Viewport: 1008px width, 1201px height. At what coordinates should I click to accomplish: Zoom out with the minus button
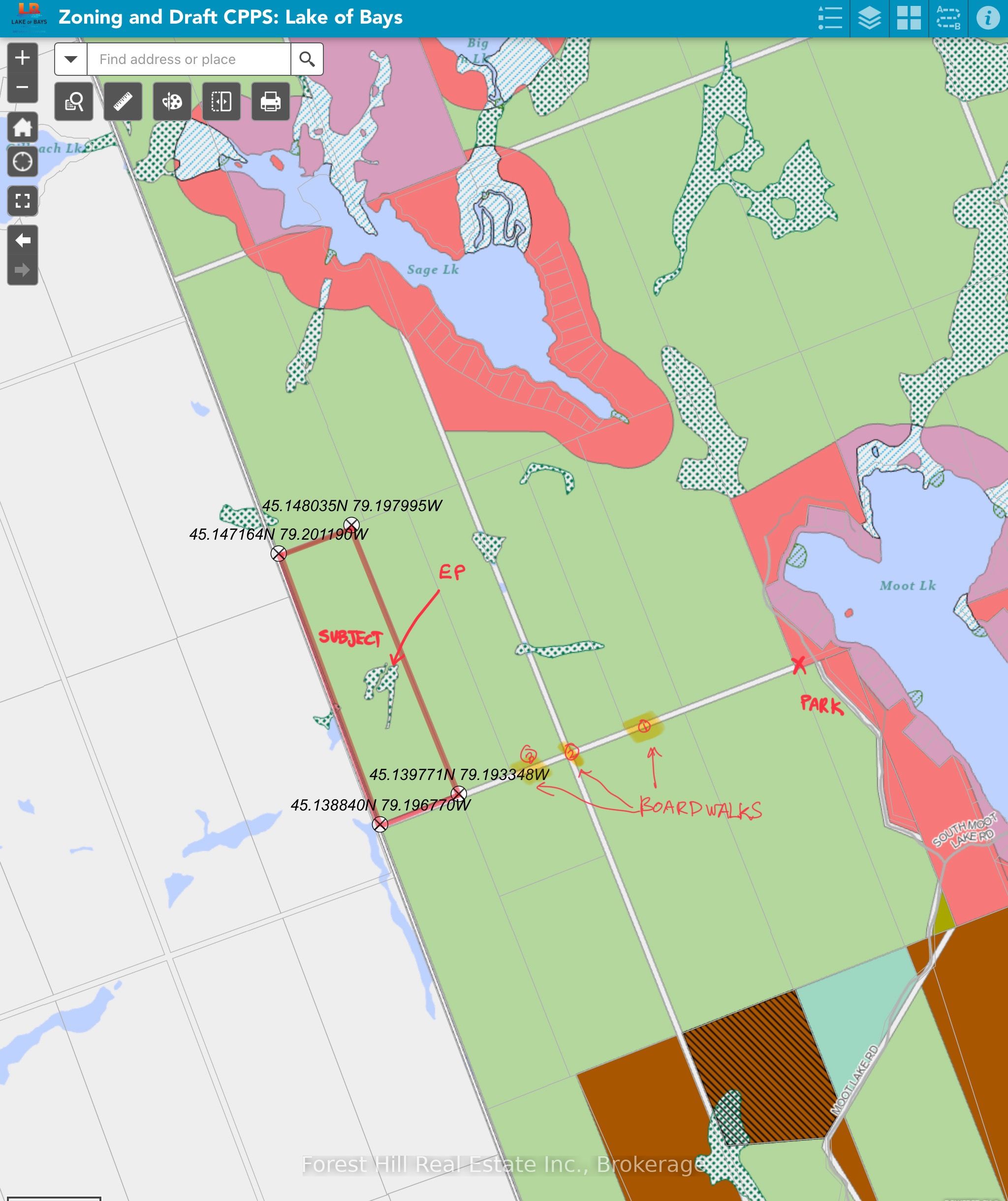coord(22,88)
